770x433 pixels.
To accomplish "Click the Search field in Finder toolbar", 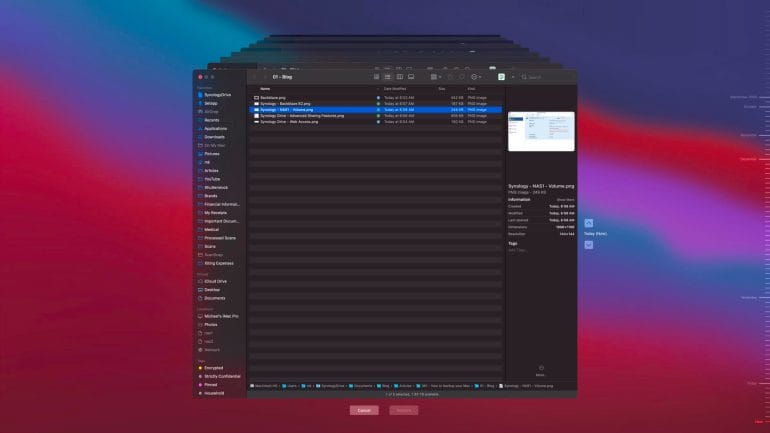I will point(547,77).
